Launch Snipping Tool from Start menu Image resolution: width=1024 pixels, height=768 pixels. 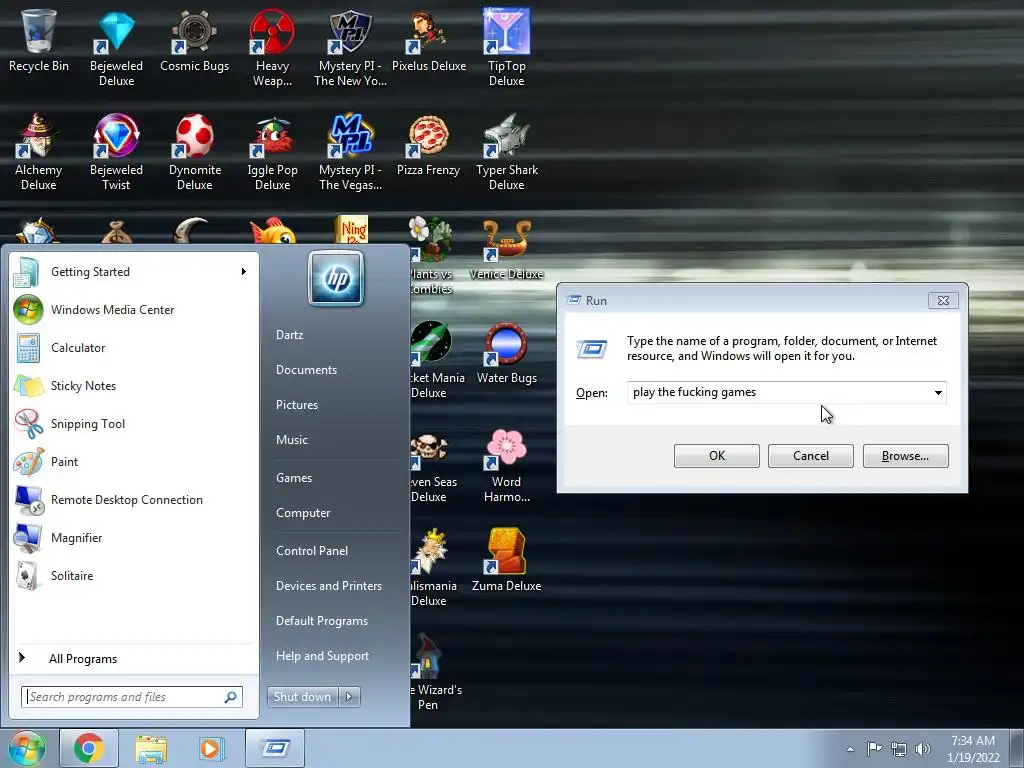pyautogui.click(x=134, y=423)
